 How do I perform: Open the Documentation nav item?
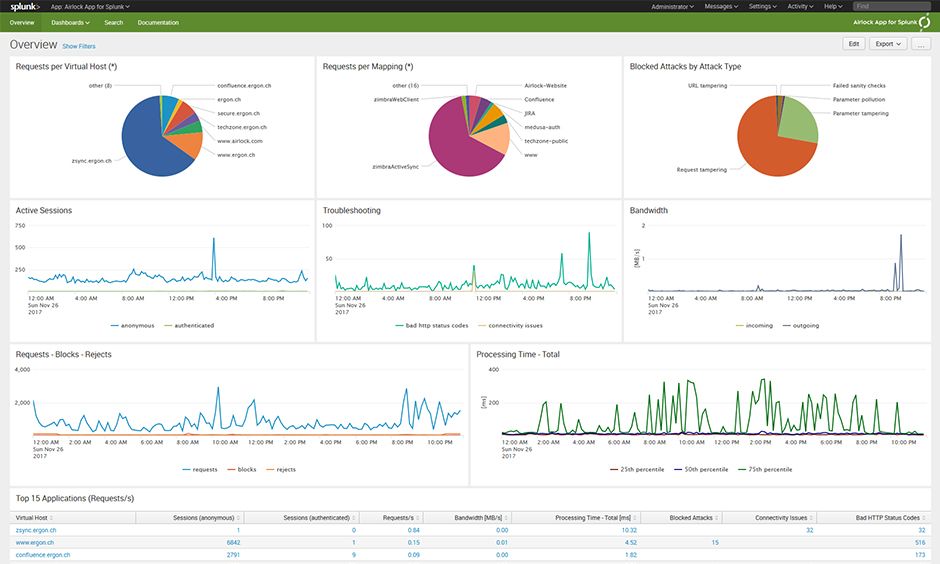[x=158, y=23]
